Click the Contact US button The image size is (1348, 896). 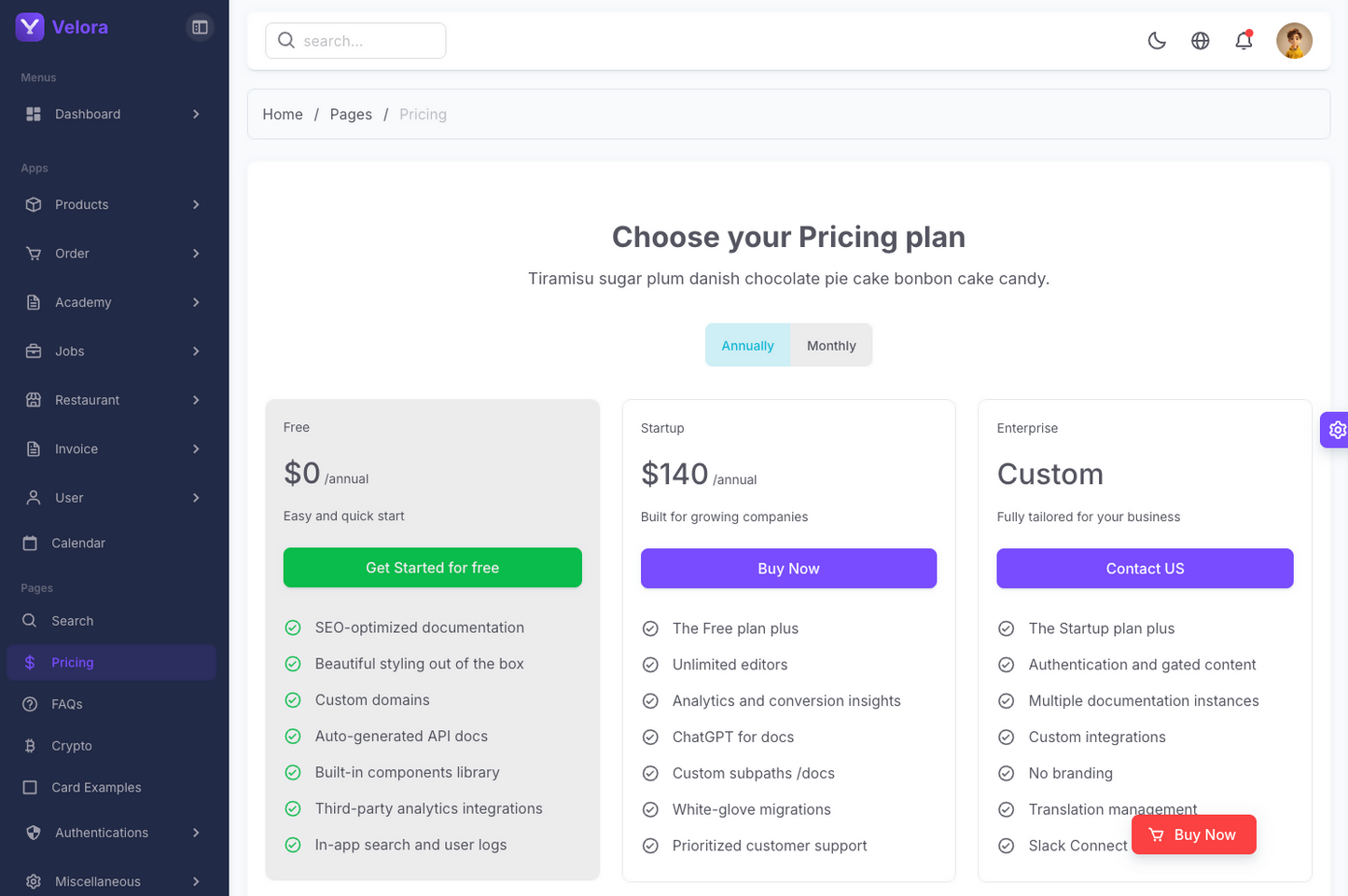point(1145,569)
